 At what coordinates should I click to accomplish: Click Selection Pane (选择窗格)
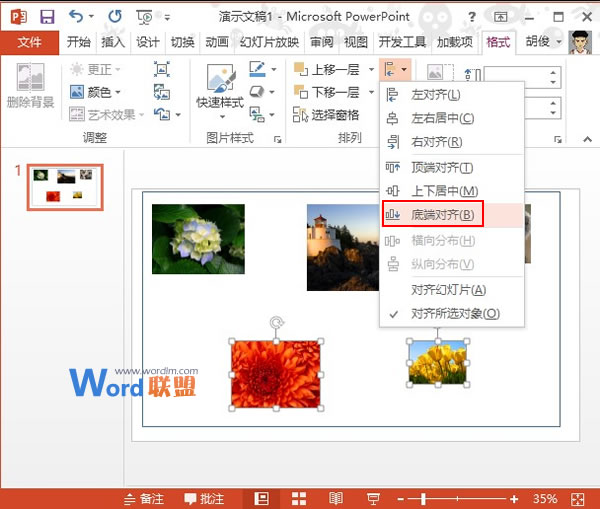pyautogui.click(x=326, y=114)
